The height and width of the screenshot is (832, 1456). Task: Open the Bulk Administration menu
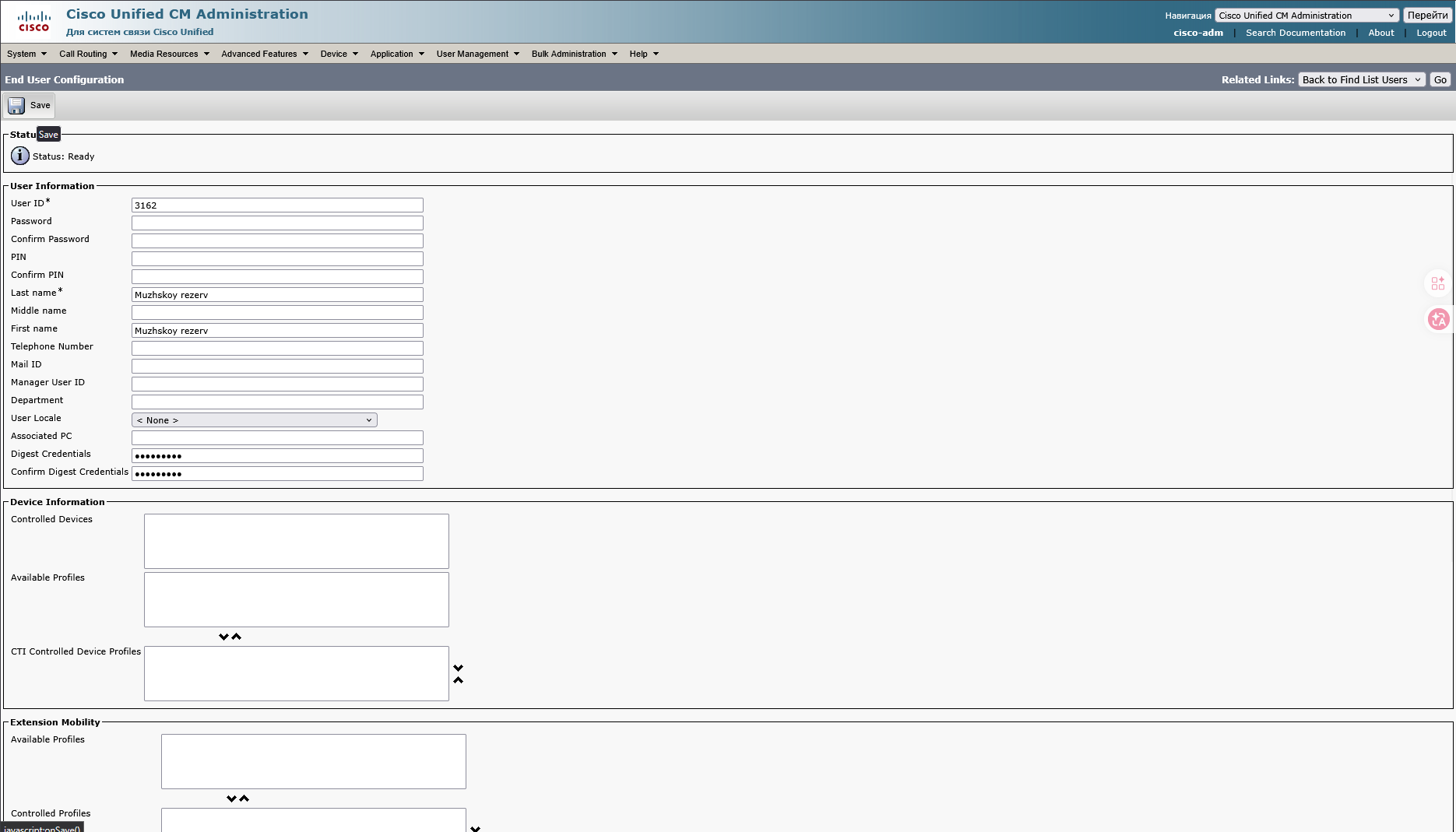[x=574, y=54]
